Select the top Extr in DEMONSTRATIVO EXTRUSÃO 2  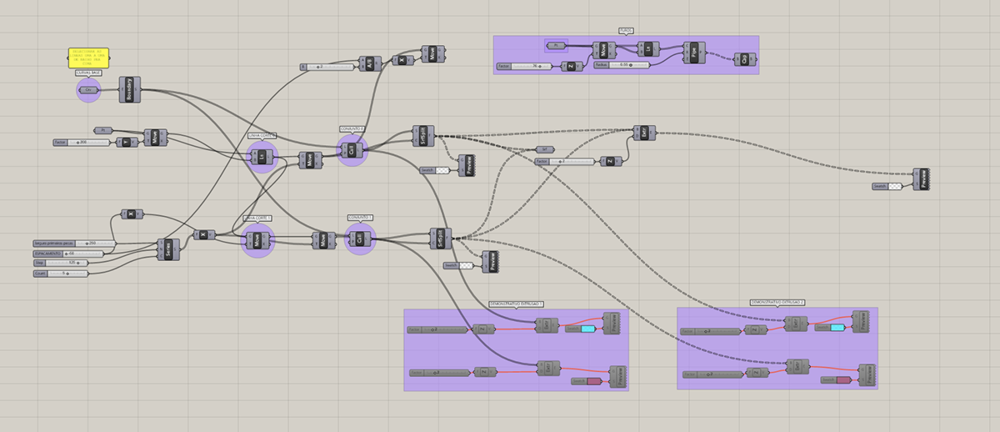coord(797,324)
